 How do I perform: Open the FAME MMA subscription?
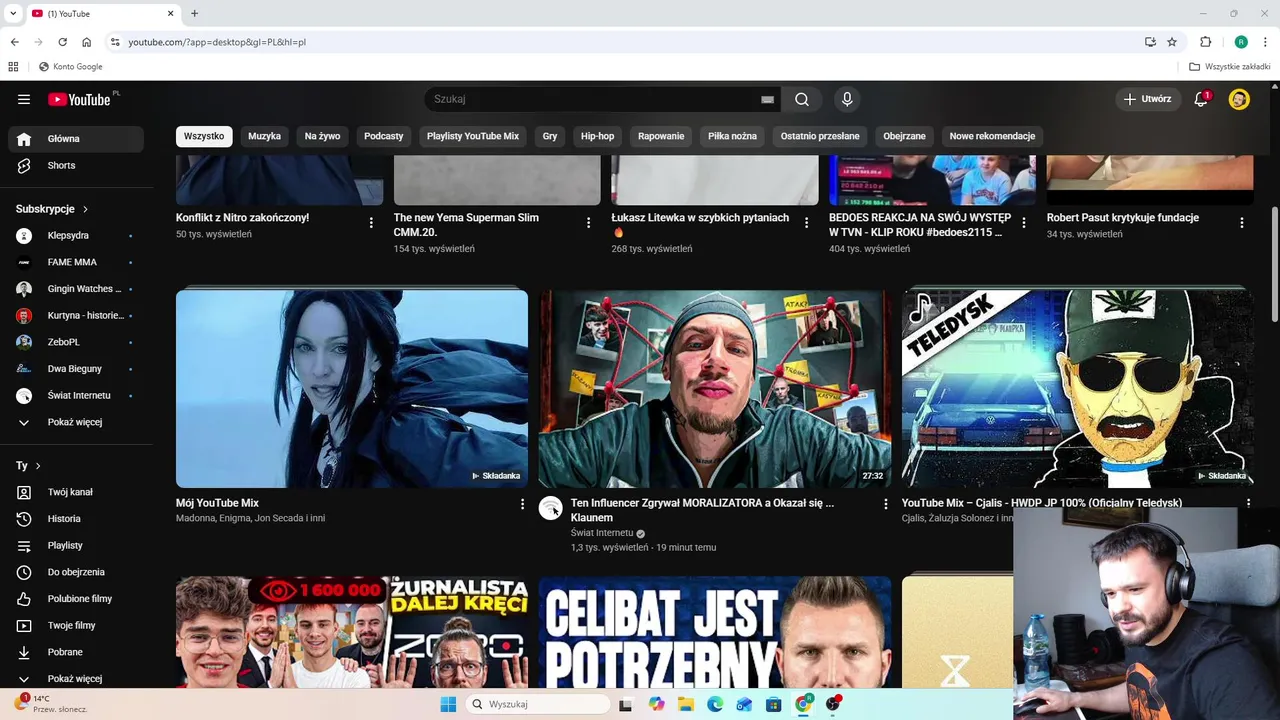click(76, 262)
